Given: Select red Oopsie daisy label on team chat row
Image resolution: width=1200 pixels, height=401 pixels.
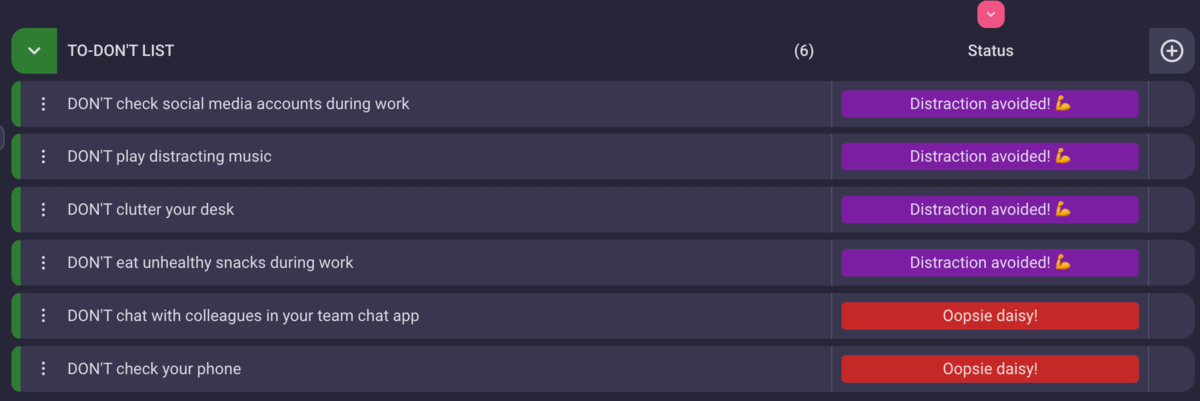Looking at the screenshot, I should (990, 316).
